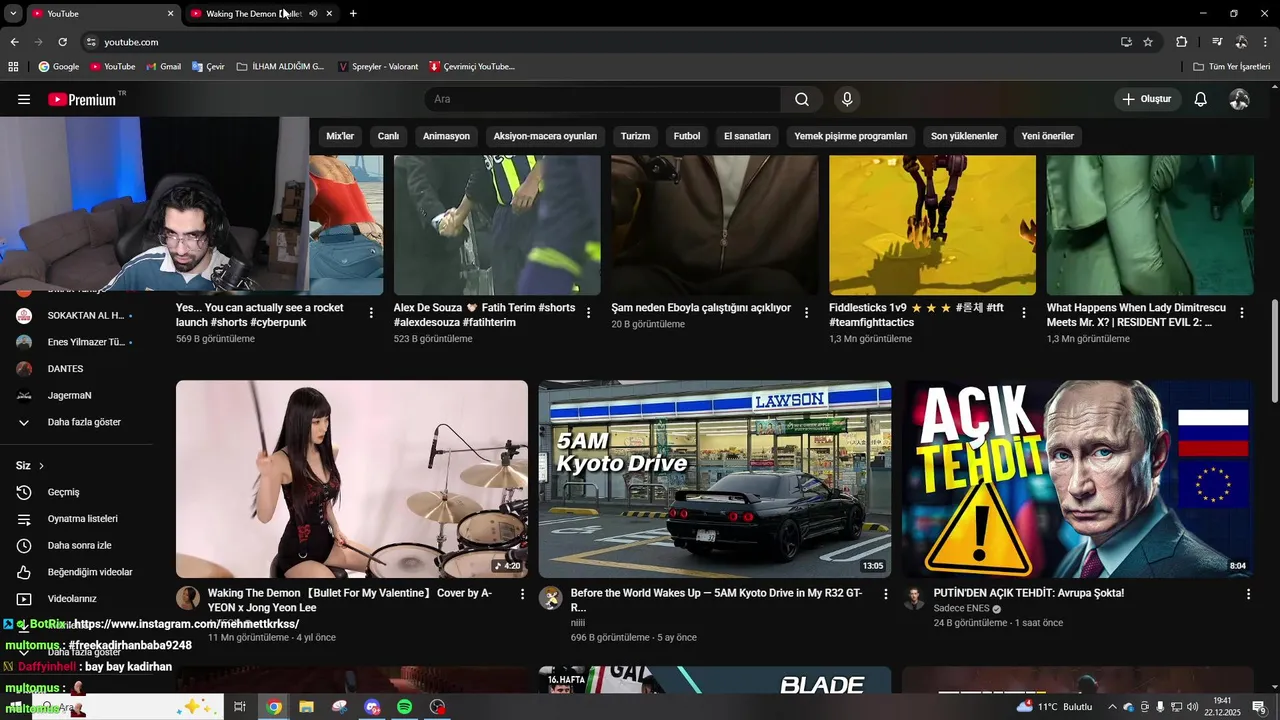Image resolution: width=1280 pixels, height=720 pixels.
Task: Select the Son yüklenenler chip
Action: [964, 136]
